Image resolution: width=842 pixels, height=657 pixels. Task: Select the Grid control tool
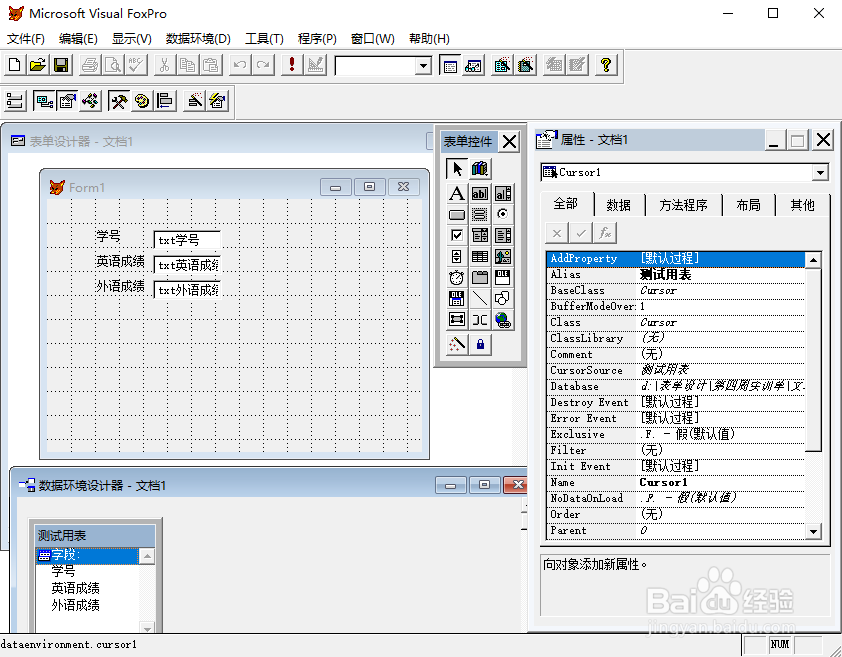(x=480, y=256)
